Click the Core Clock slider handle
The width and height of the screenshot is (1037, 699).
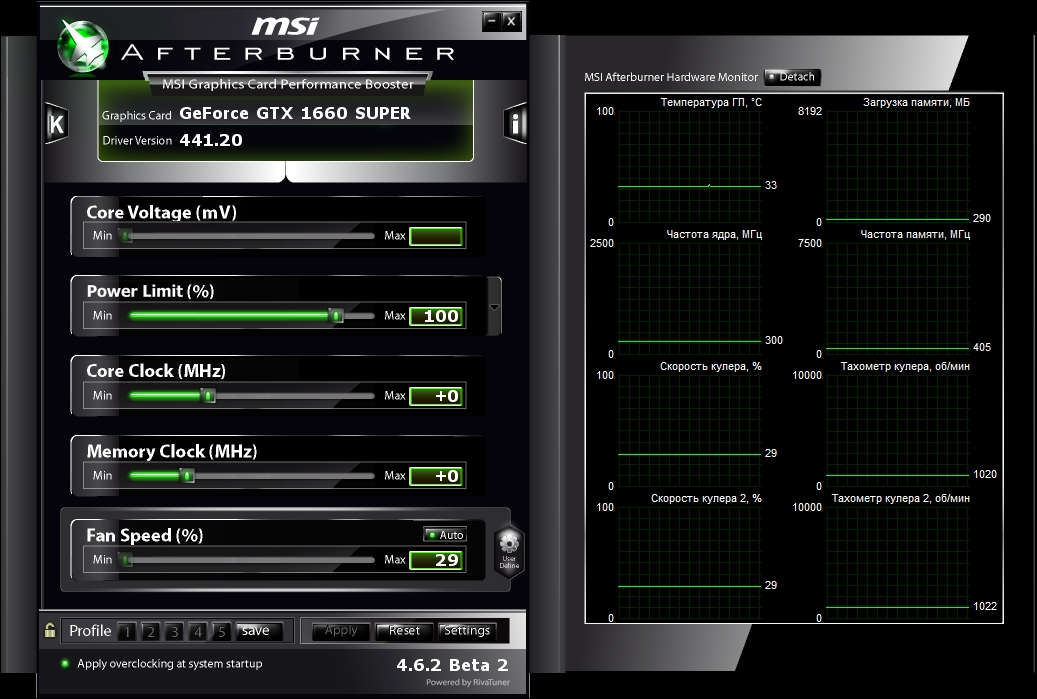click(209, 396)
